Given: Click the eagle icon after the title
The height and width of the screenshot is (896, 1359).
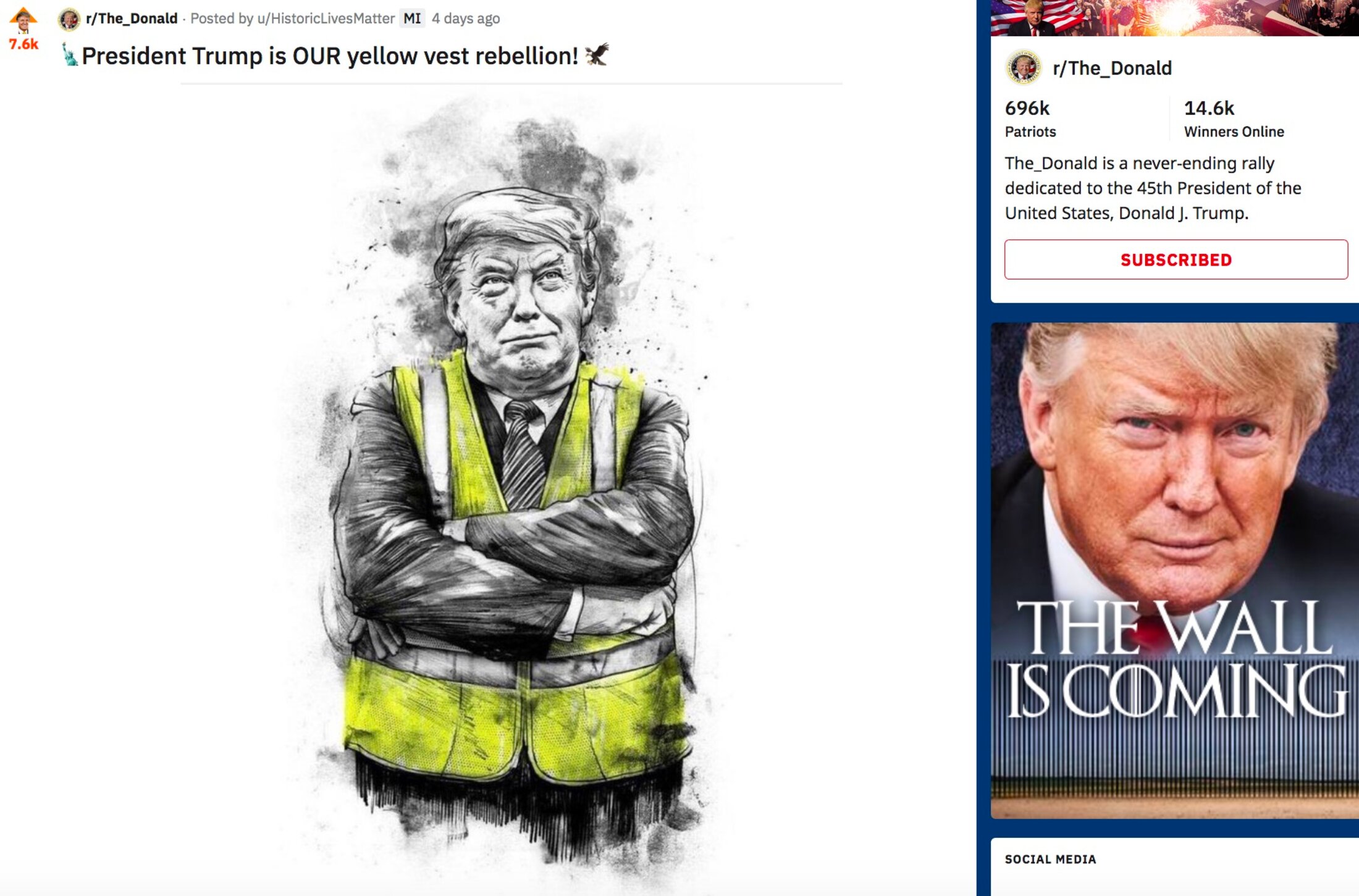Looking at the screenshot, I should (597, 54).
